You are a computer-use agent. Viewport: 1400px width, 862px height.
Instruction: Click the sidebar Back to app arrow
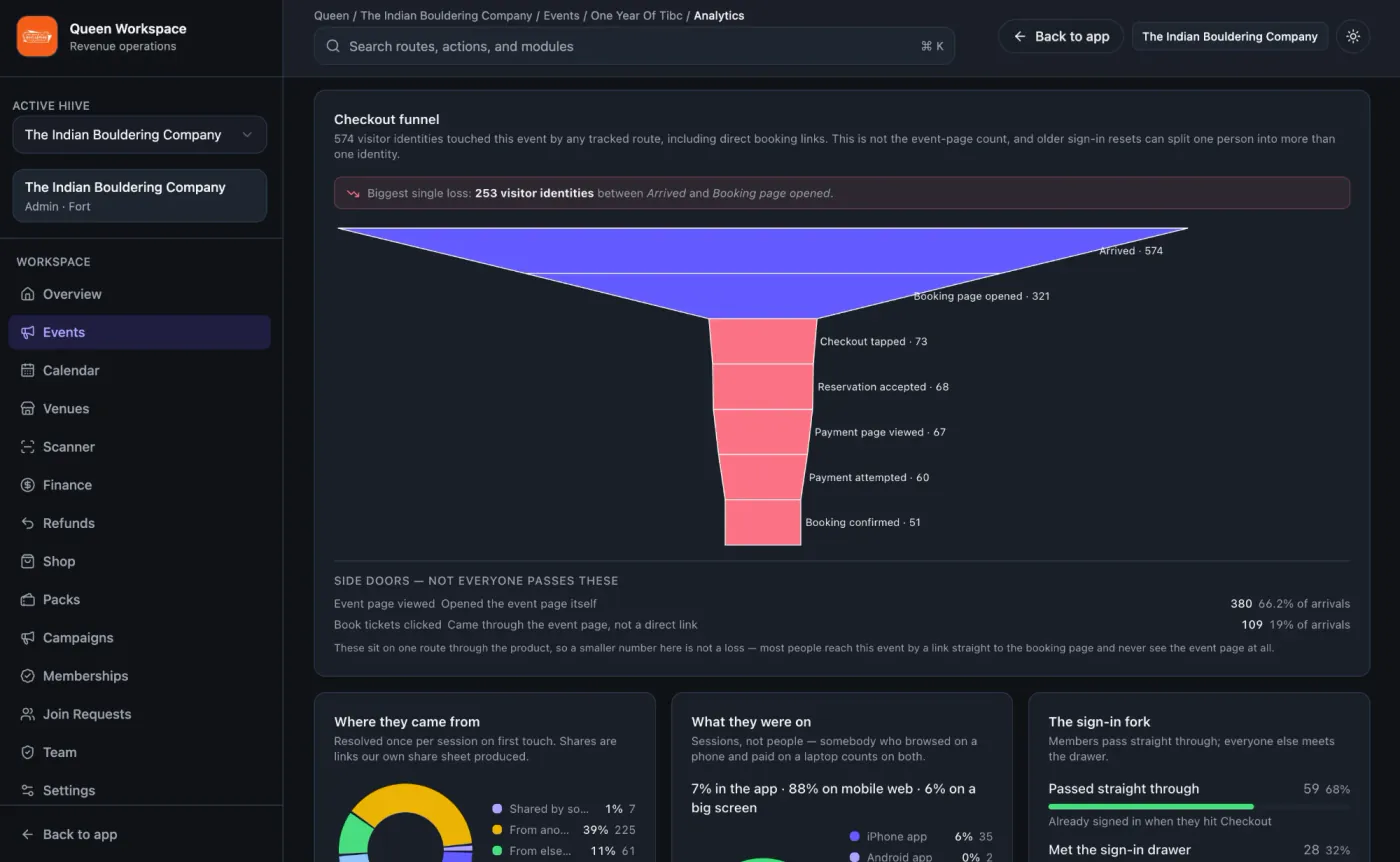[x=28, y=834]
